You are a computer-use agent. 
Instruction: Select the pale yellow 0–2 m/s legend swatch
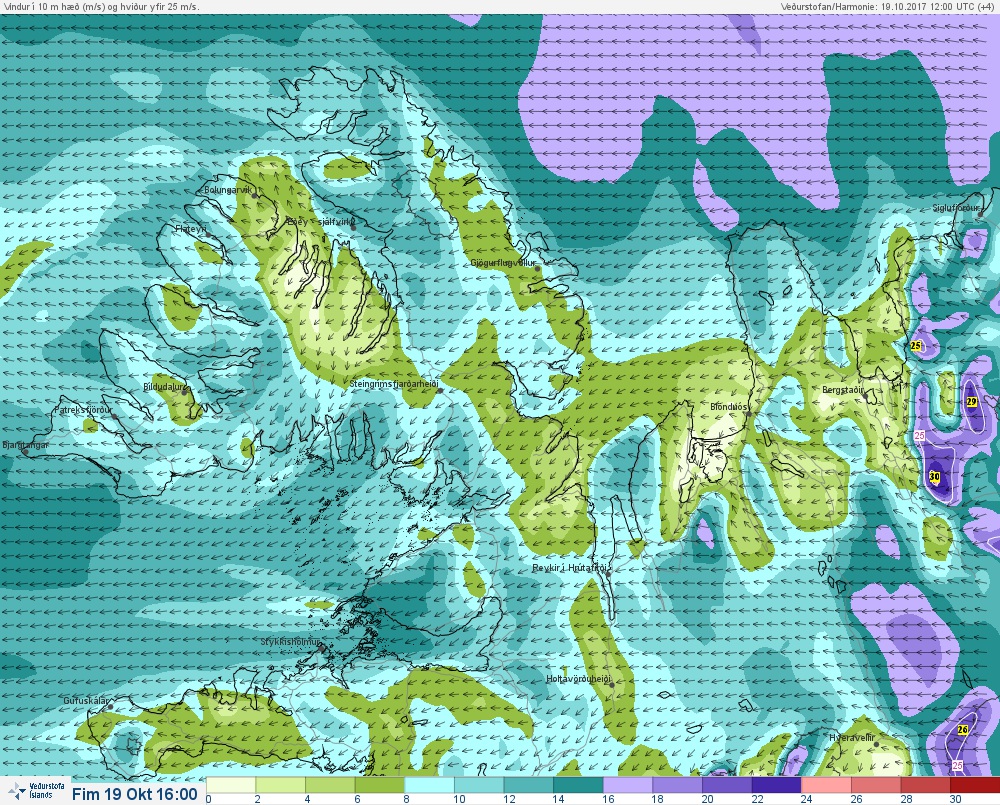point(231,785)
